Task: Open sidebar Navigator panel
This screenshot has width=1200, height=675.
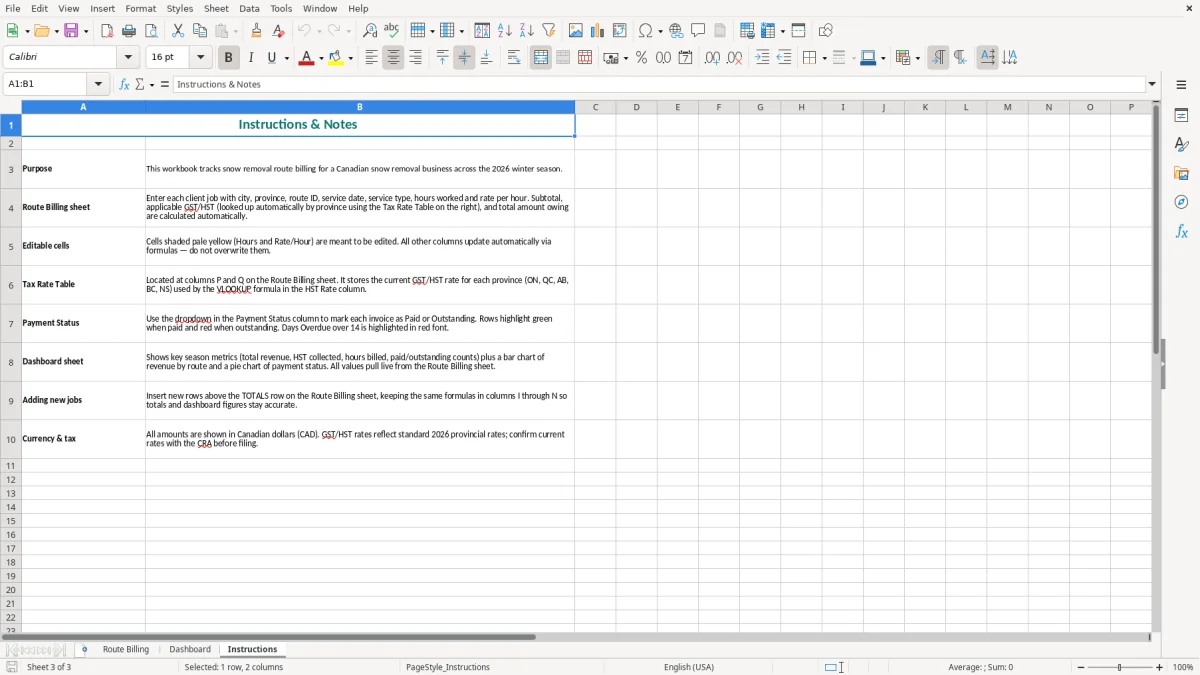Action: pos(1181,203)
